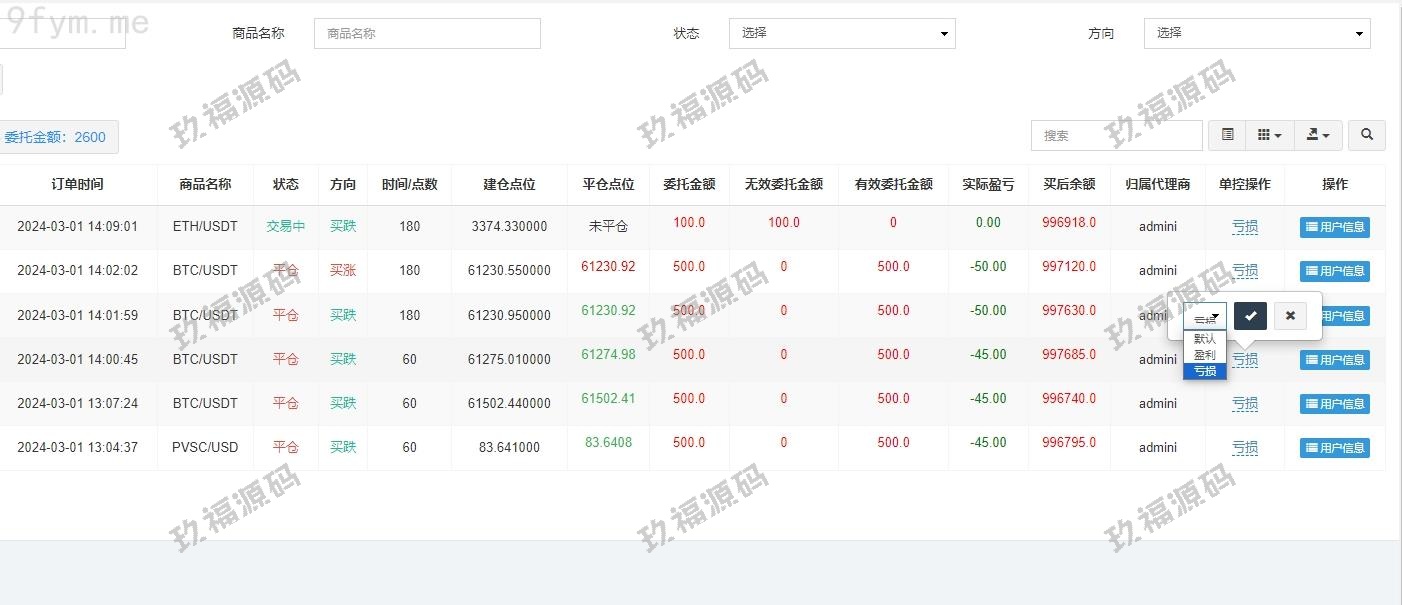Click the 委托金额: 2600 button
This screenshot has width=1402, height=605.
(x=55, y=137)
